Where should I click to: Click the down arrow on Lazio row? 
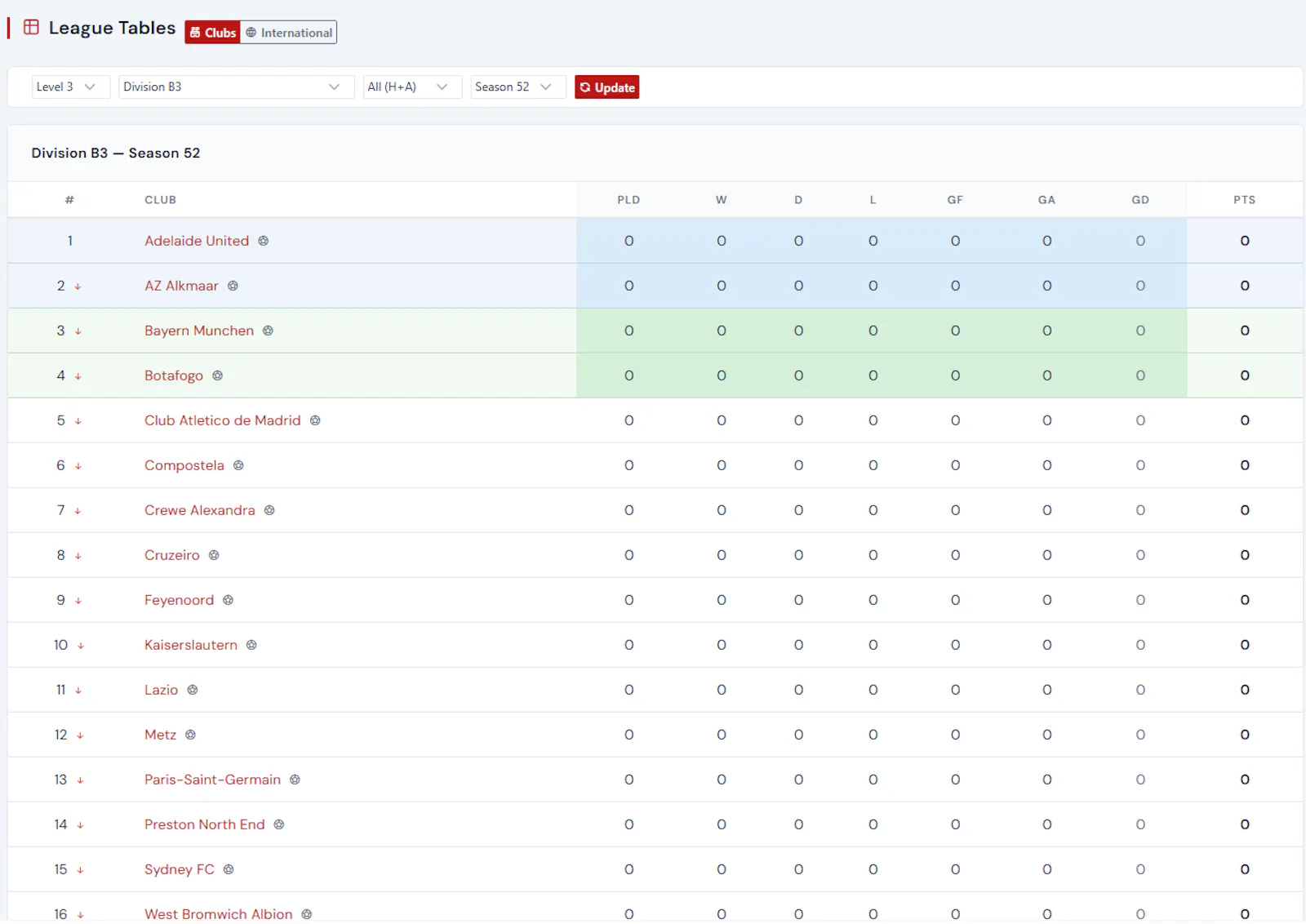78,691
